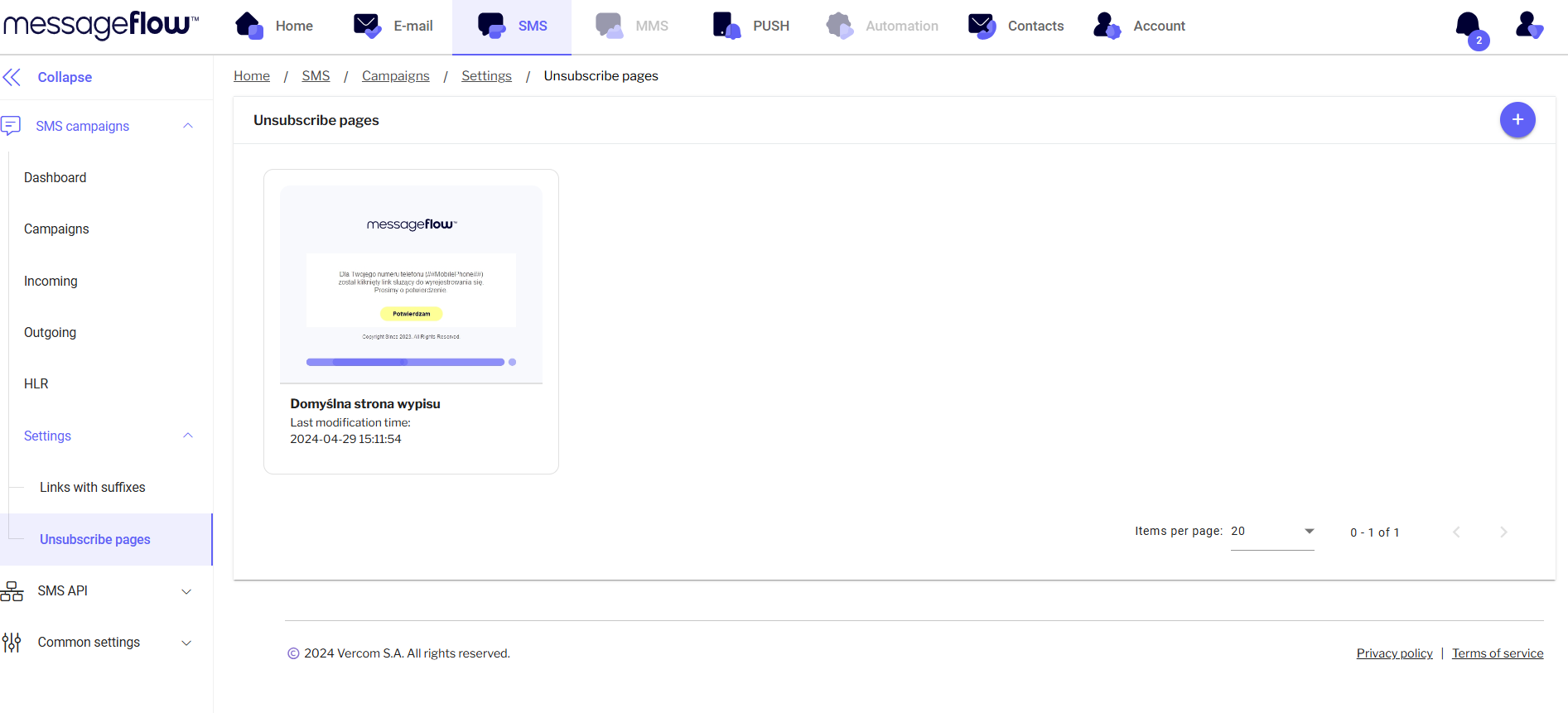Expand the SMS API section chevron
This screenshot has height=713, width=1568.
pyautogui.click(x=186, y=591)
